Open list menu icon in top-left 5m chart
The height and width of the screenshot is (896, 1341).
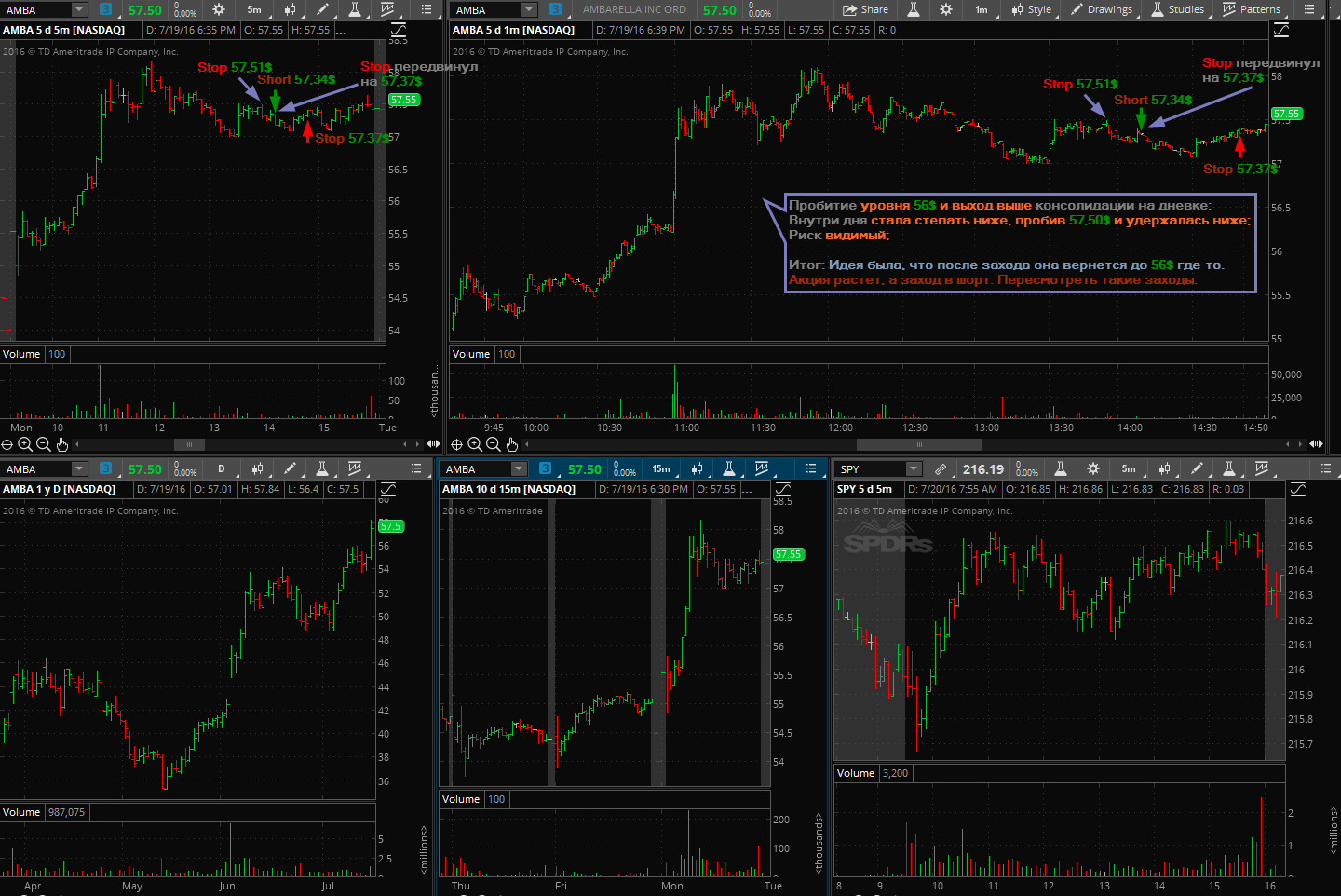pos(427,9)
